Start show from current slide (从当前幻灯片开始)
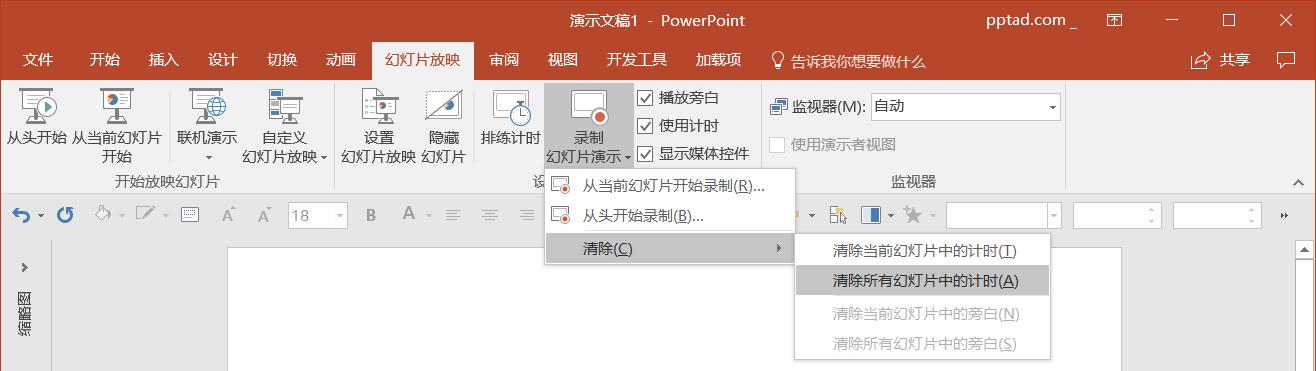This screenshot has height=371, width=1316. (116, 126)
